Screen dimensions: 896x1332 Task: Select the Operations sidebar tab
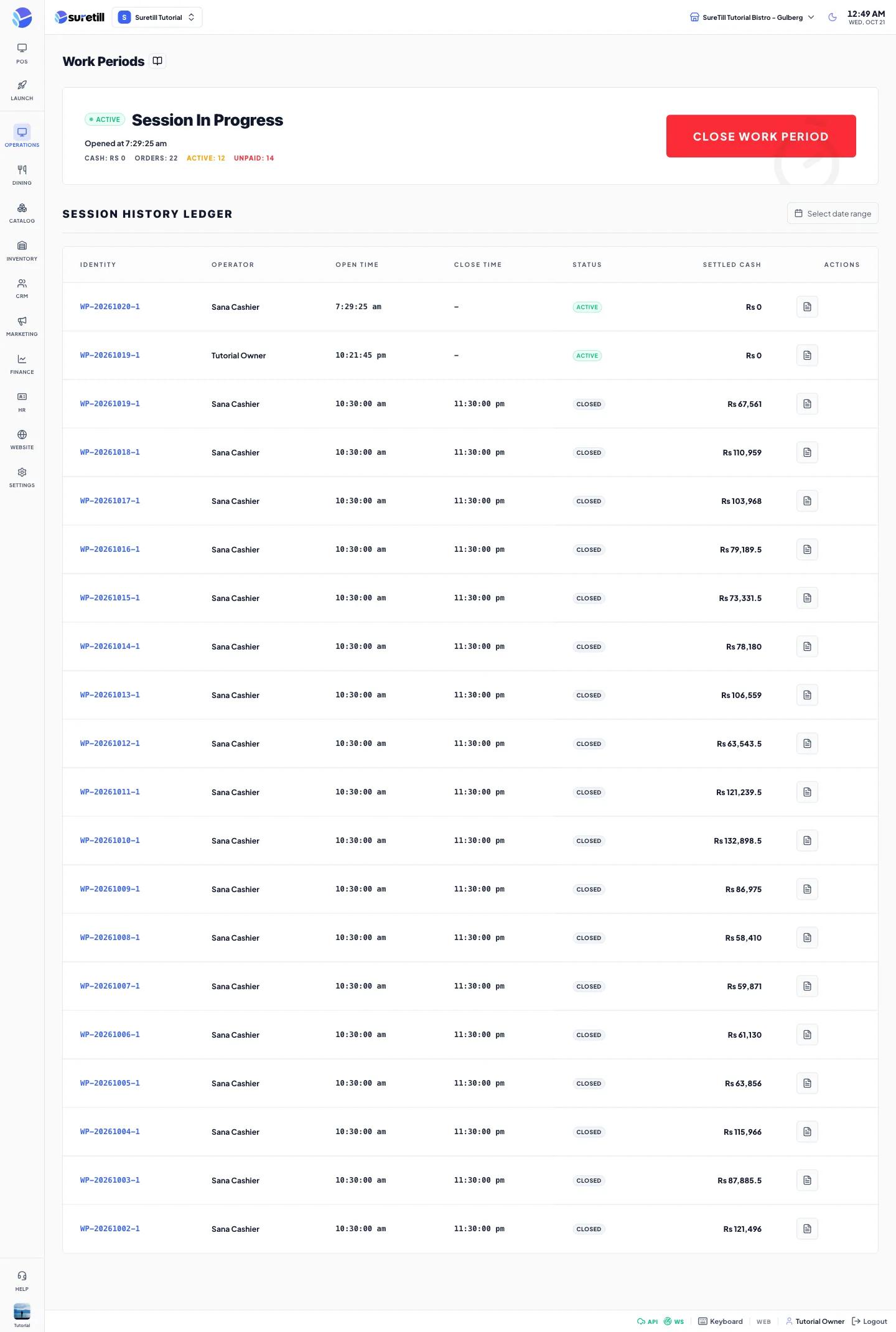tap(22, 136)
